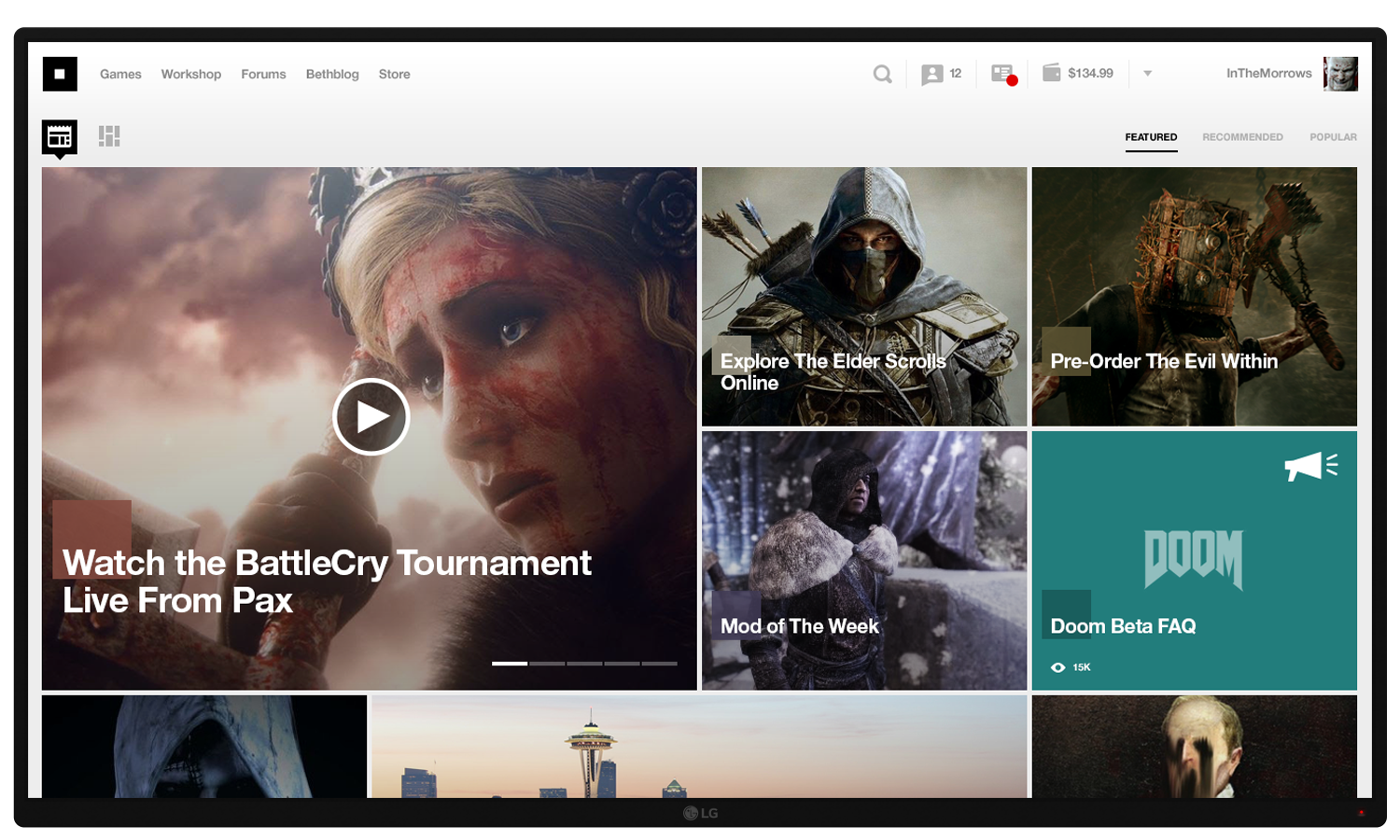The image size is (1400, 840).
Task: Open the Workshop menu
Action: tap(191, 74)
